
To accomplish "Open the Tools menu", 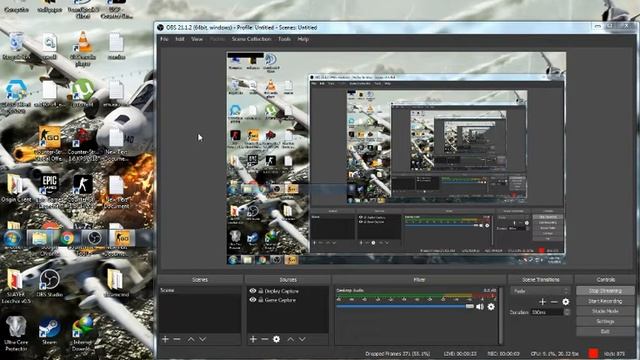I will click(x=284, y=39).
